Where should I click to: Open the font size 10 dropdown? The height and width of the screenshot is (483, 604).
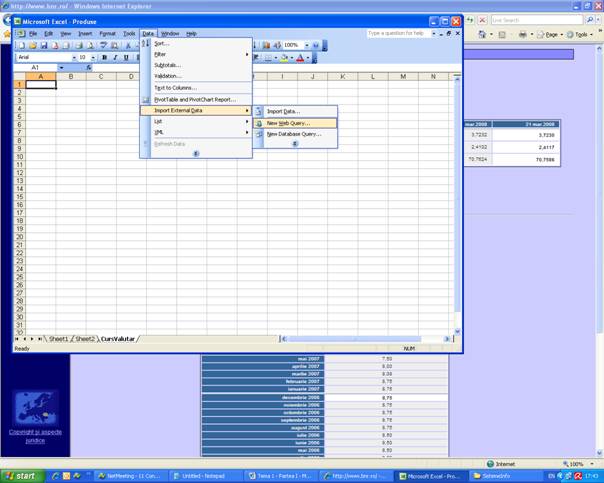click(x=93, y=57)
